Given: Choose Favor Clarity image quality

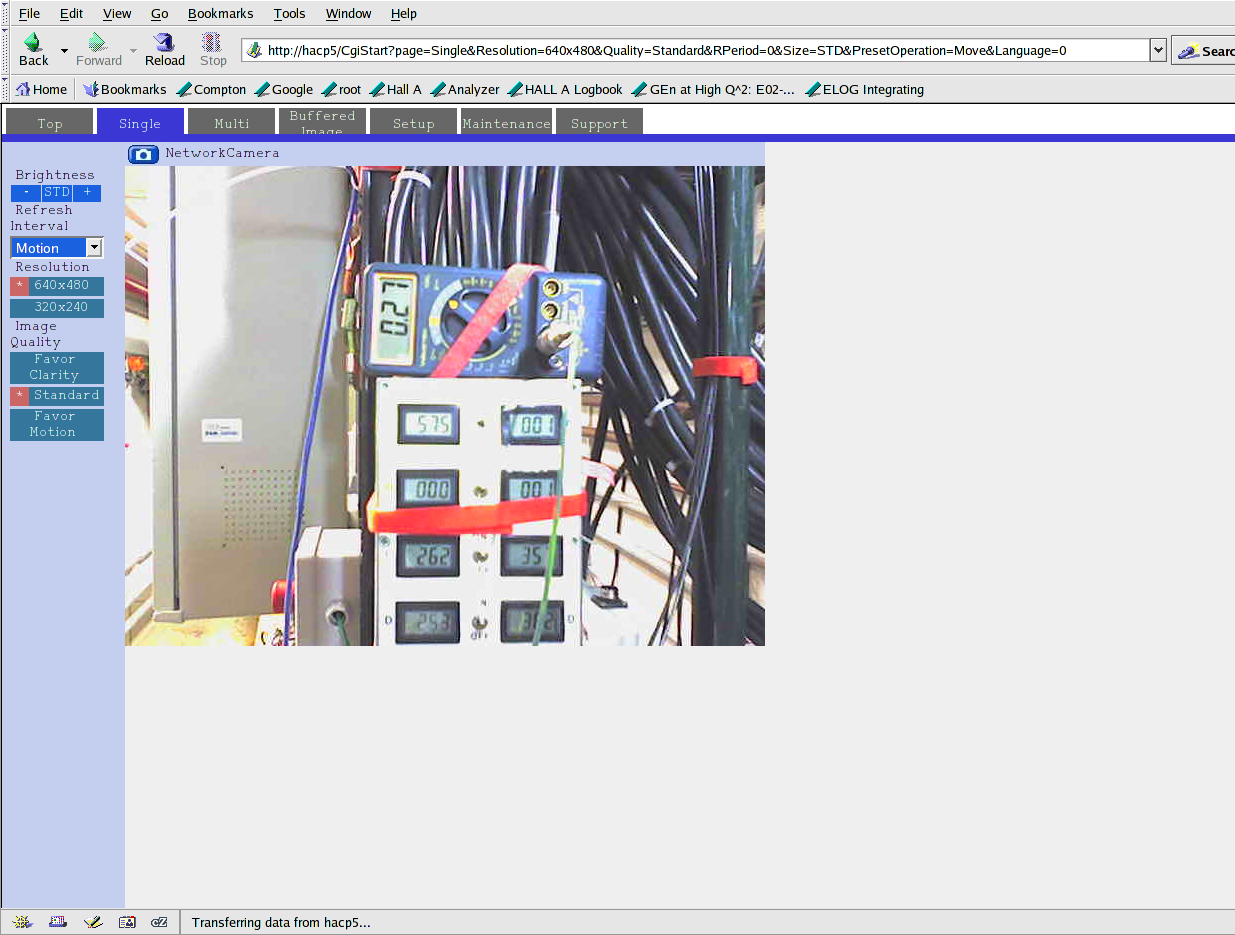Looking at the screenshot, I should (57, 367).
